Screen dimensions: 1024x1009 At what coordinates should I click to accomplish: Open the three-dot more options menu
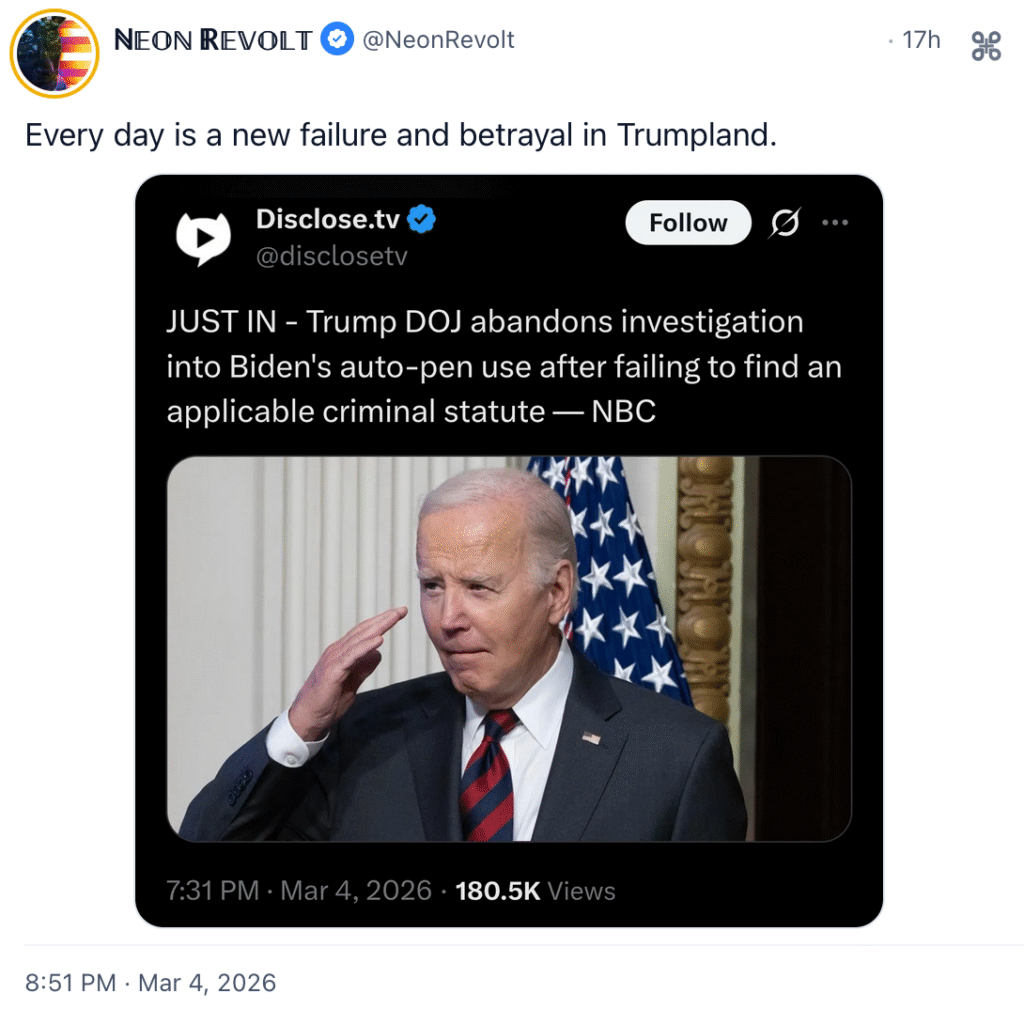coord(835,223)
